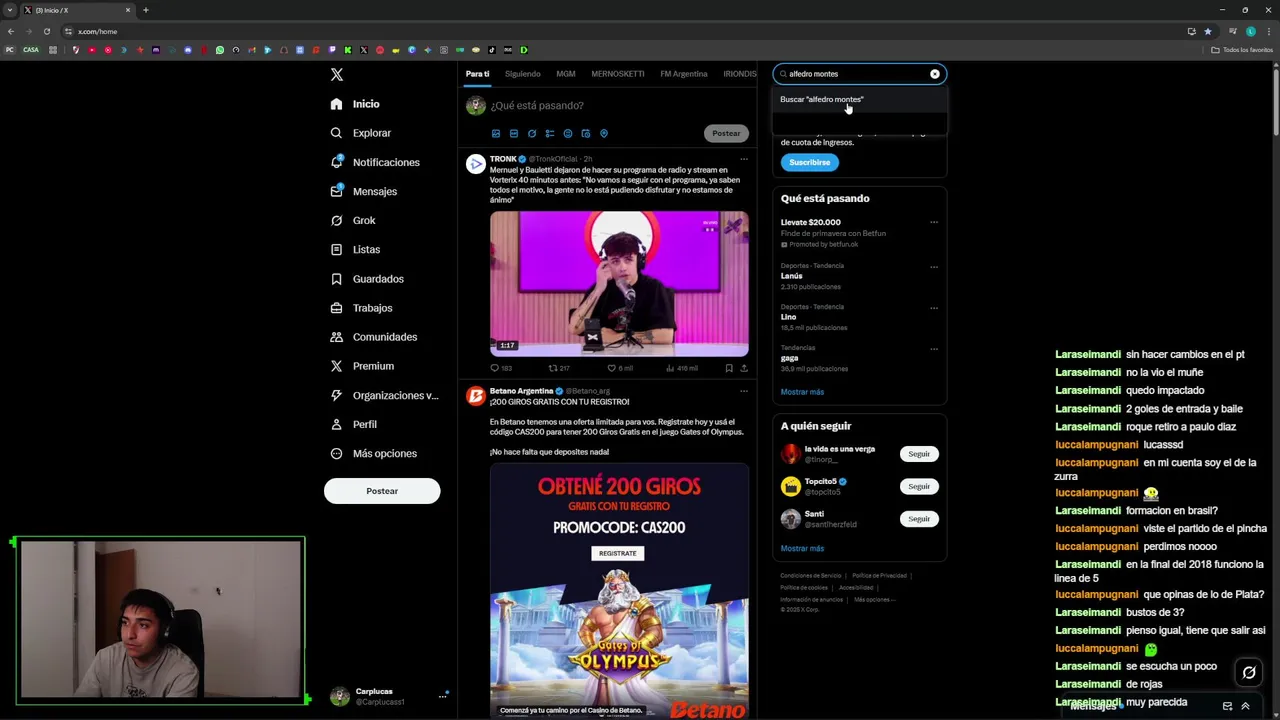Add poll icon in composer
This screenshot has height=720, width=1280.
(550, 133)
